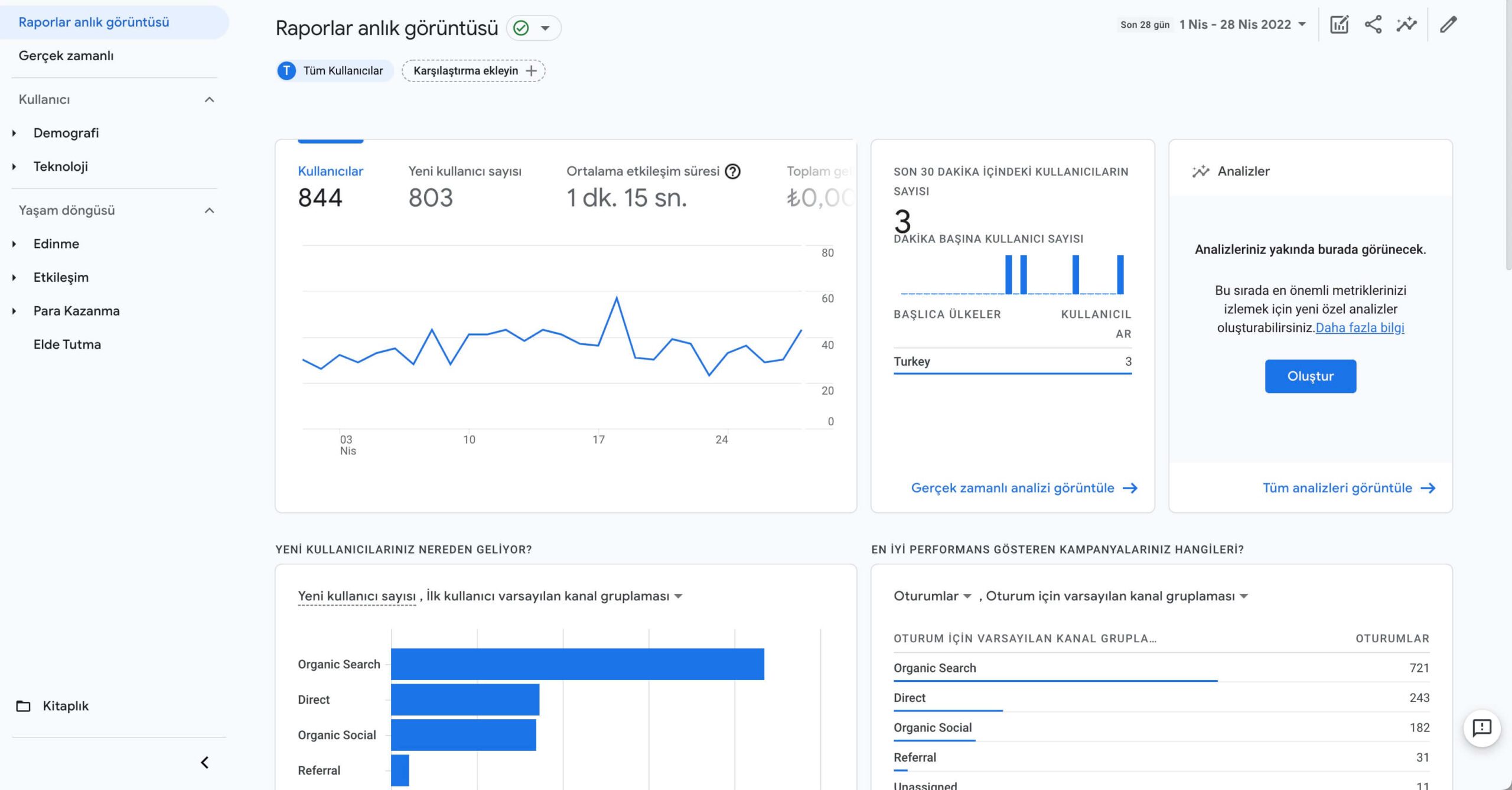Click the Referral row with 31 sessions
The image size is (1512, 790).
click(x=1161, y=758)
